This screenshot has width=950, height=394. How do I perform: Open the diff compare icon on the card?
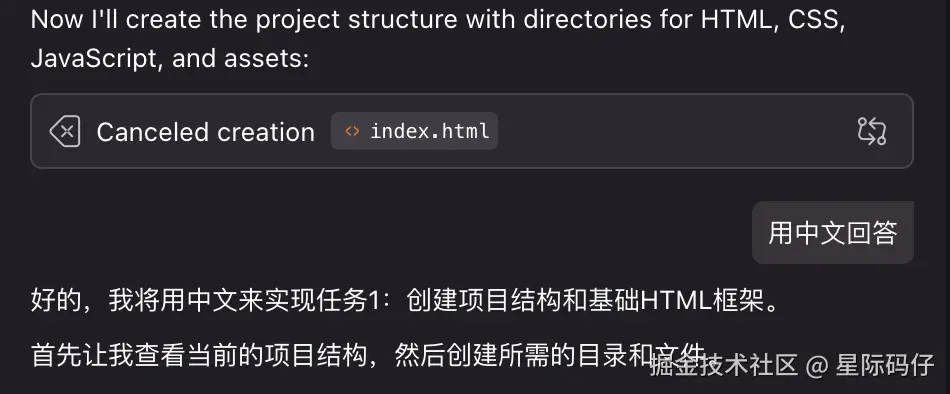coord(872,131)
